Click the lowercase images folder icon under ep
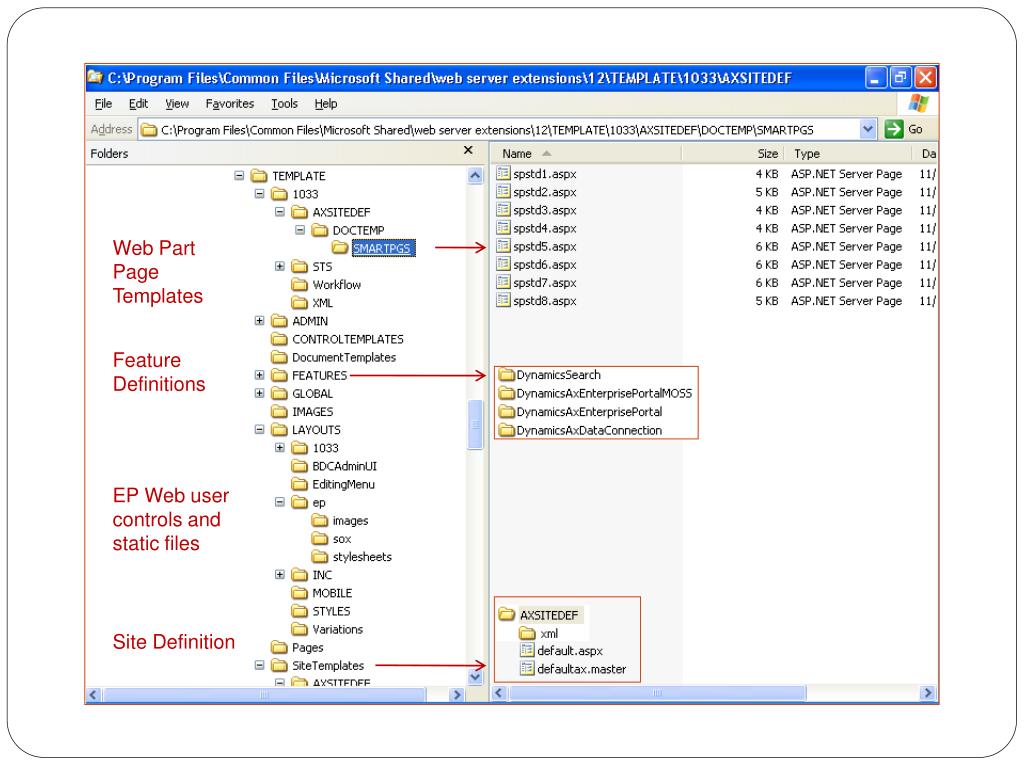 coord(320,520)
